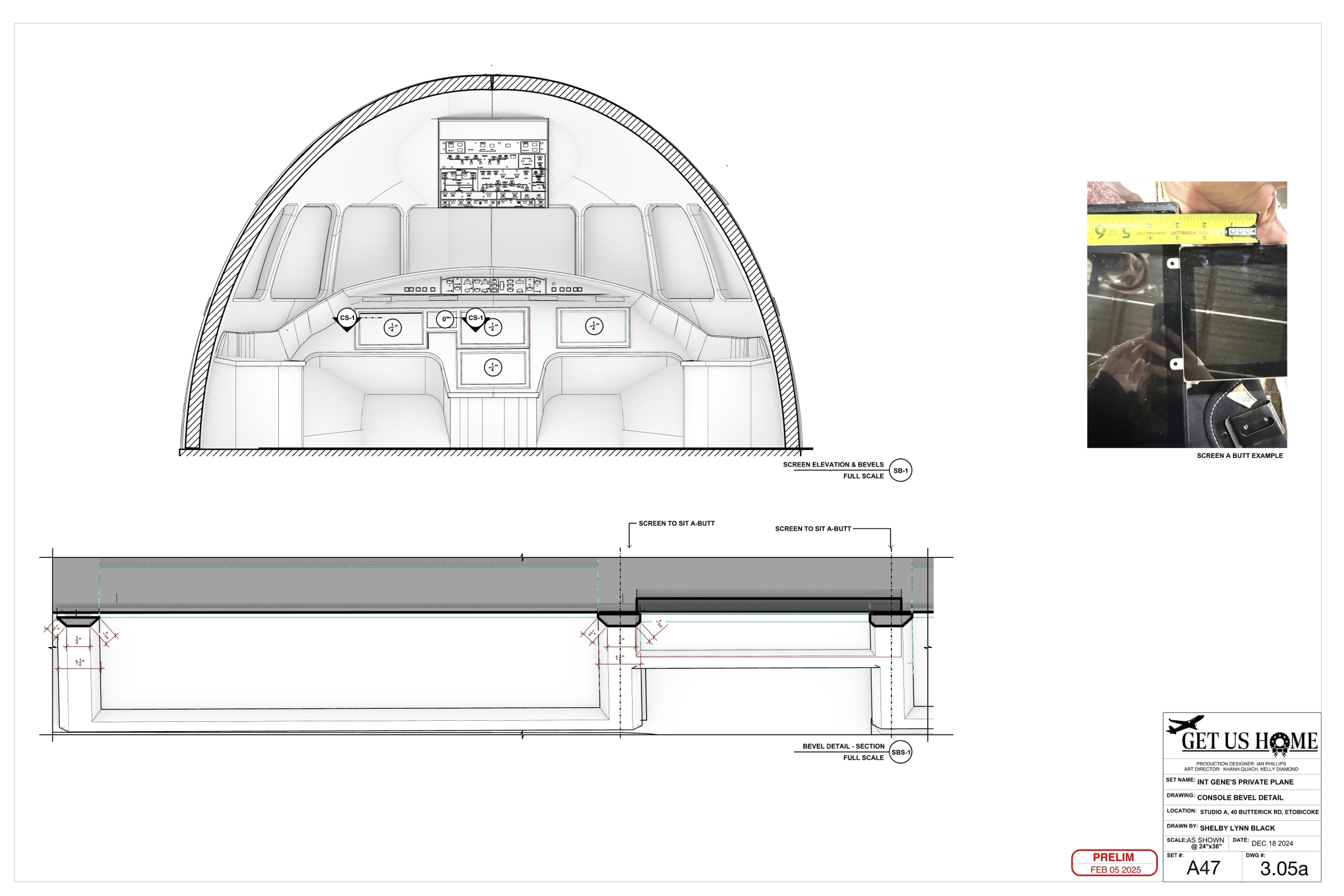Viewport: 1344px width, 896px height.
Task: Click the 'SCREEN ELEVATION & BEVELS' title
Action: (x=833, y=464)
